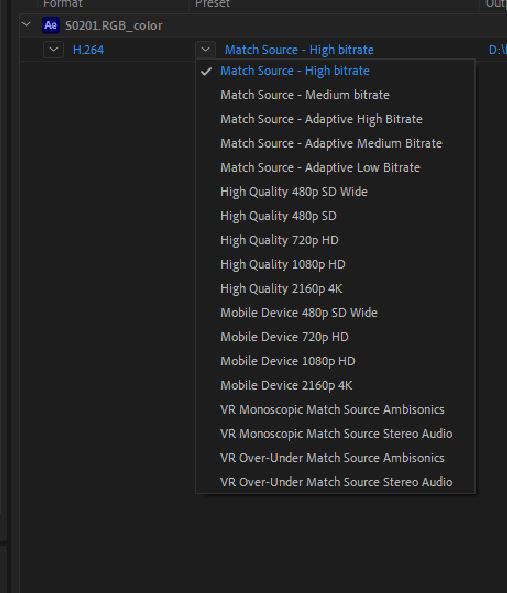
Task: Click the Format column header
Action: tap(63, 4)
